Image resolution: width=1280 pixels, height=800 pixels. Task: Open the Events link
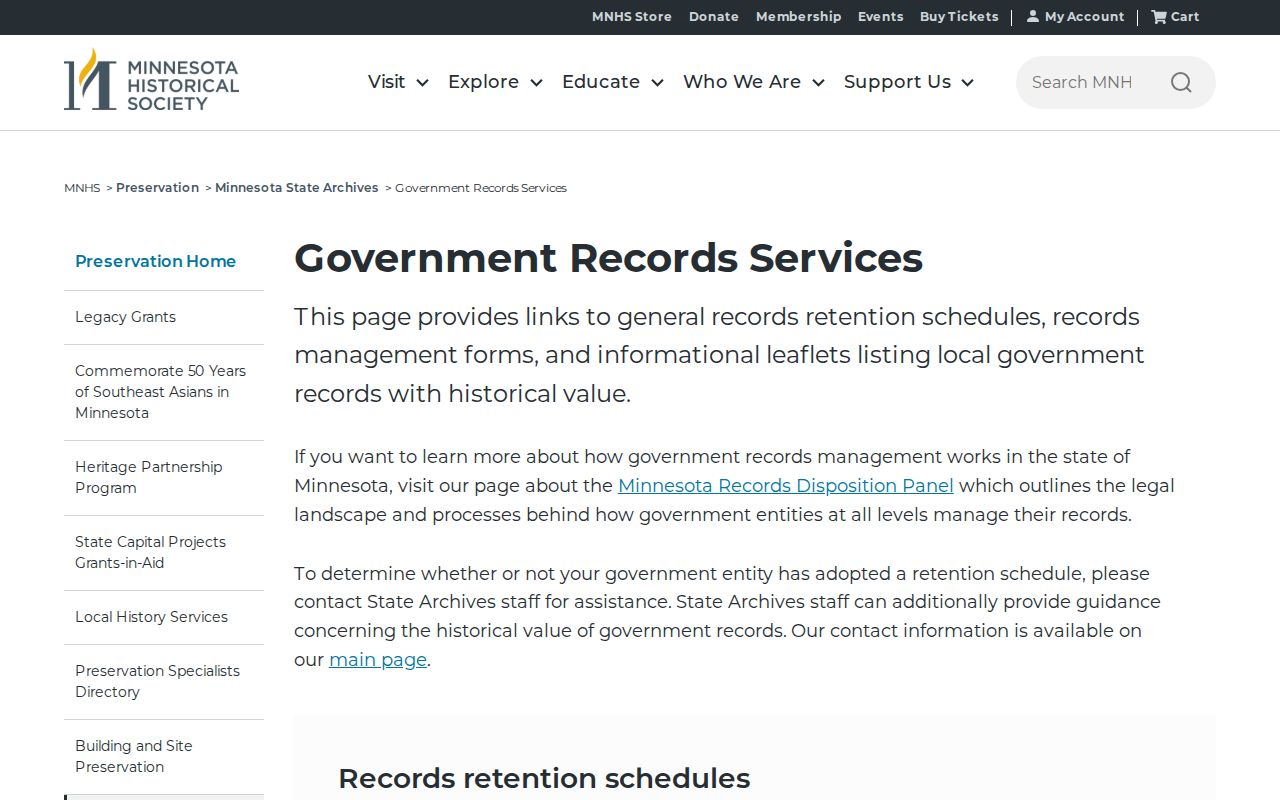tap(881, 16)
